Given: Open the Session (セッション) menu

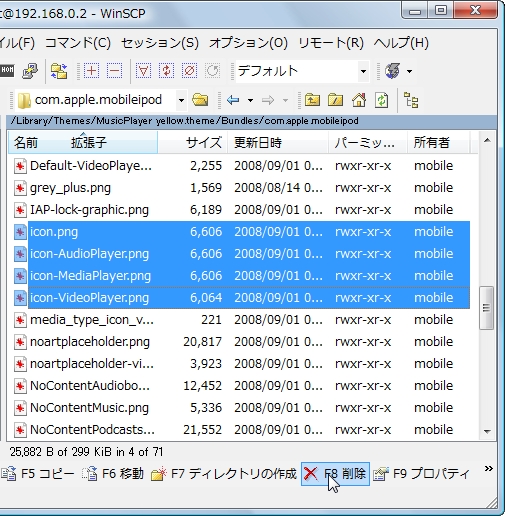Looking at the screenshot, I should click(160, 43).
